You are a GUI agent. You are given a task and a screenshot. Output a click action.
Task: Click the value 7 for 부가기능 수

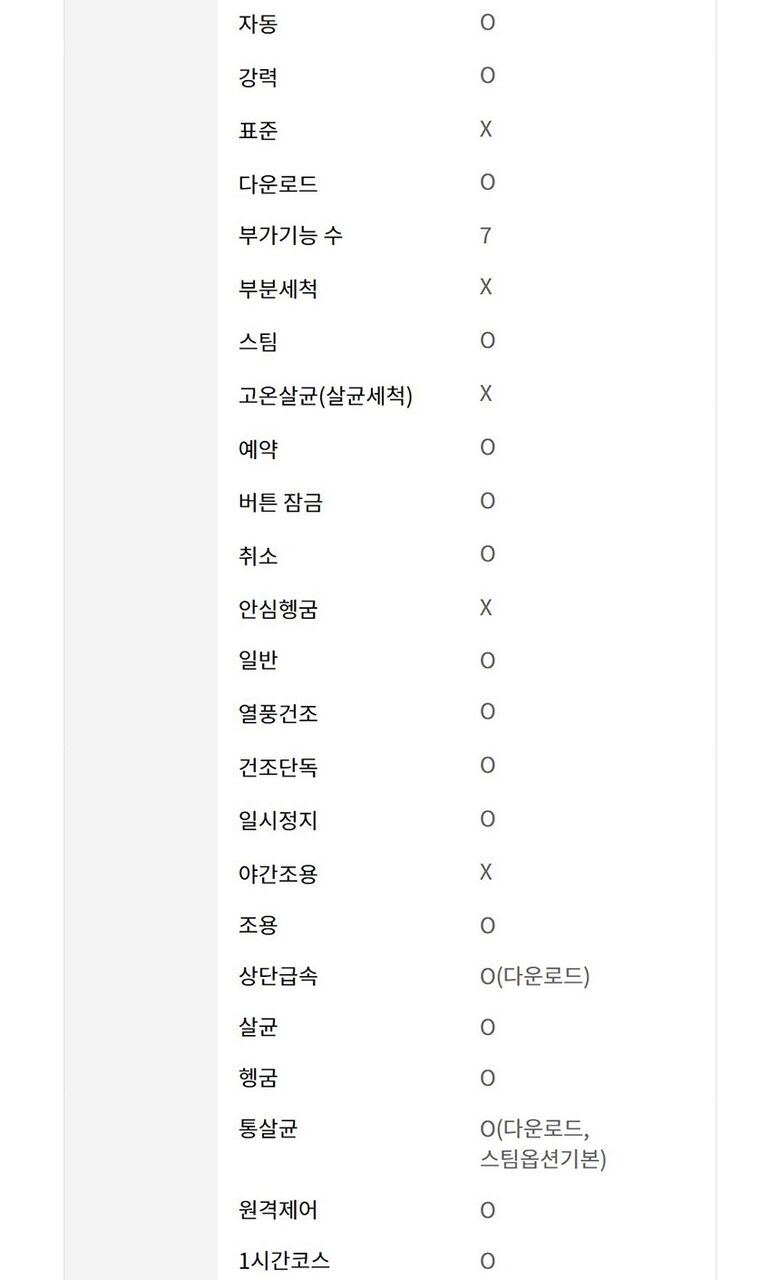click(x=486, y=236)
